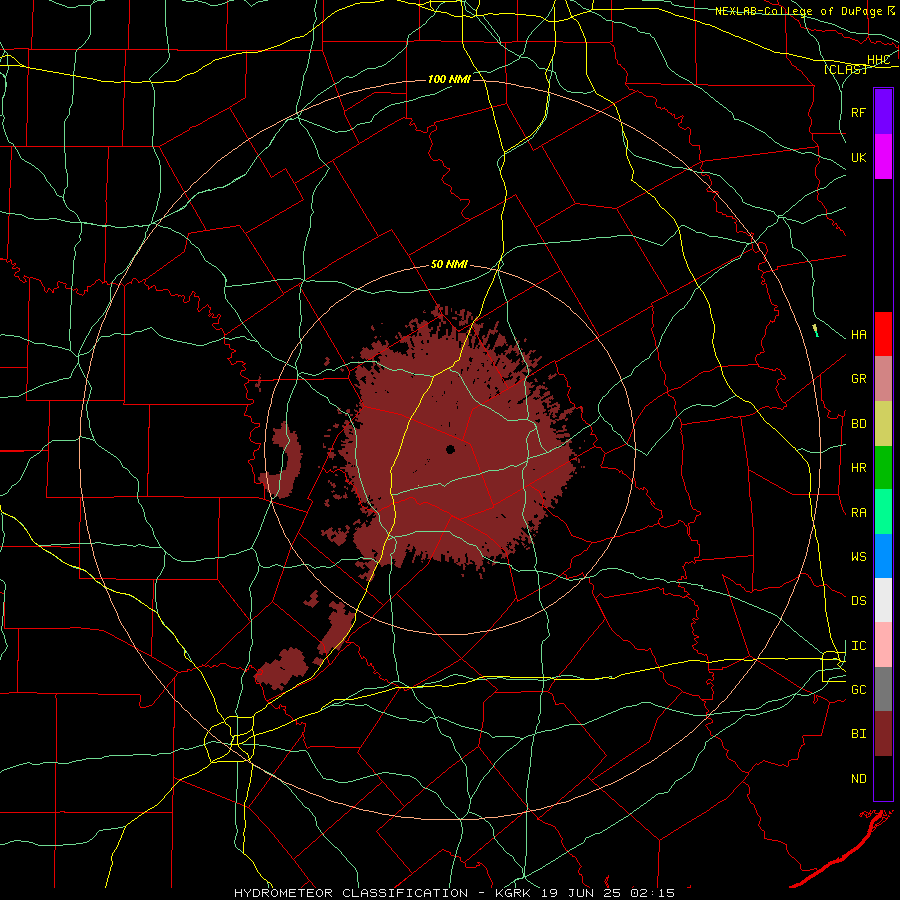The width and height of the screenshot is (900, 900).
Task: Click the RF purple legend swatch
Action: tap(883, 112)
